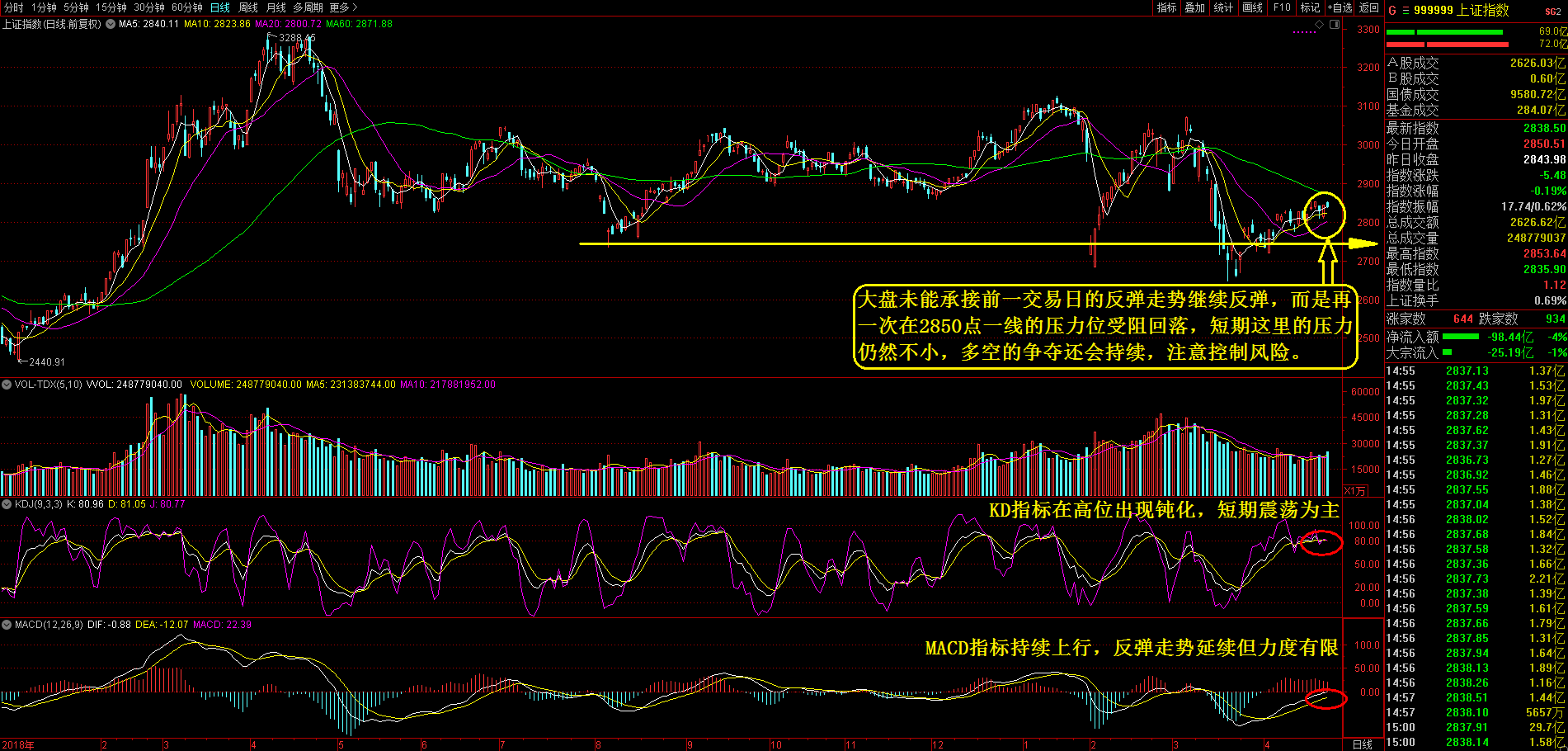The image size is (1568, 751).
Task: Click the 2018年 label on time axis
Action: 17,744
